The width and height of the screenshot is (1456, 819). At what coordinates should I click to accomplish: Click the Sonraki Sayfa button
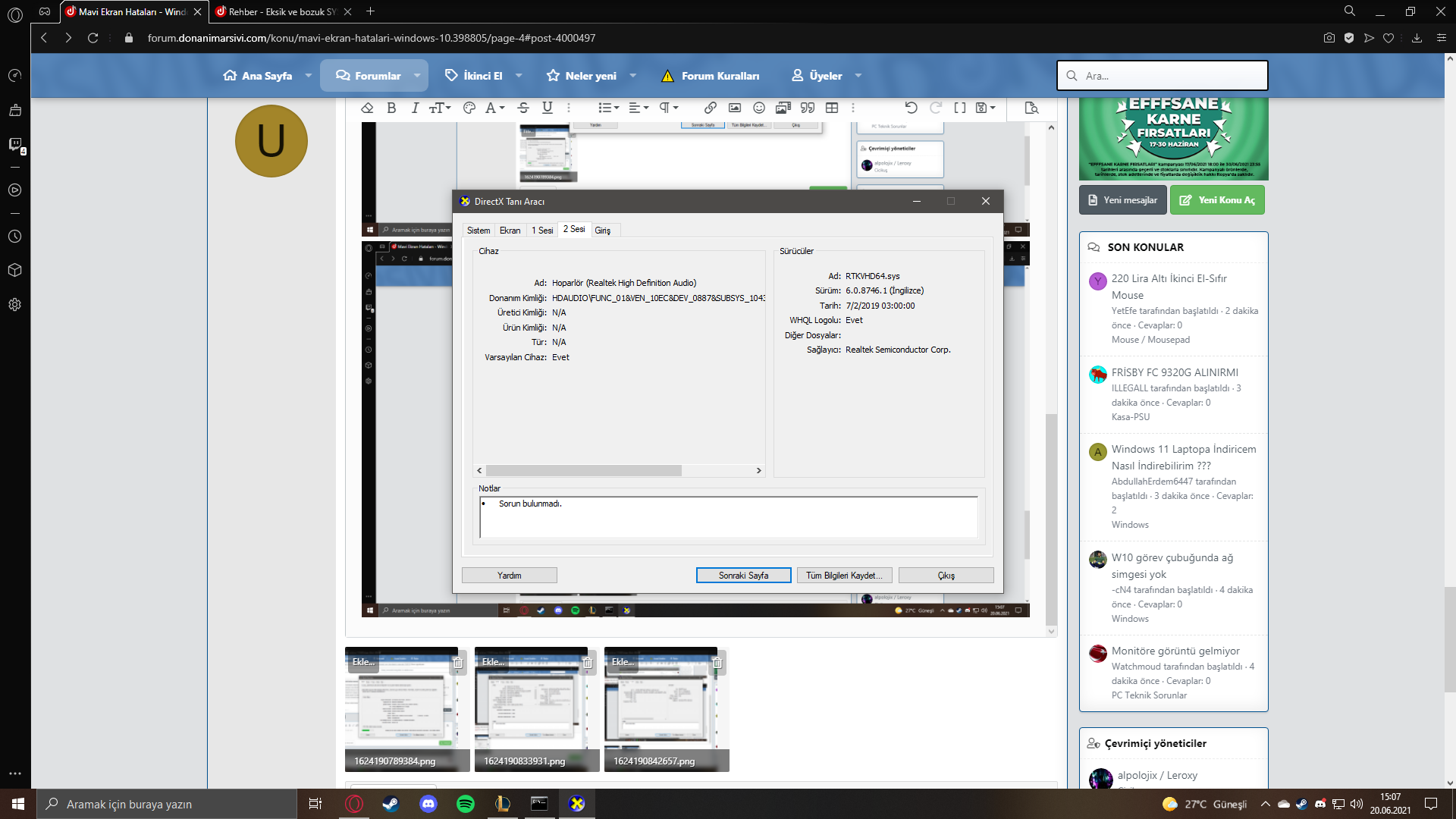point(743,576)
